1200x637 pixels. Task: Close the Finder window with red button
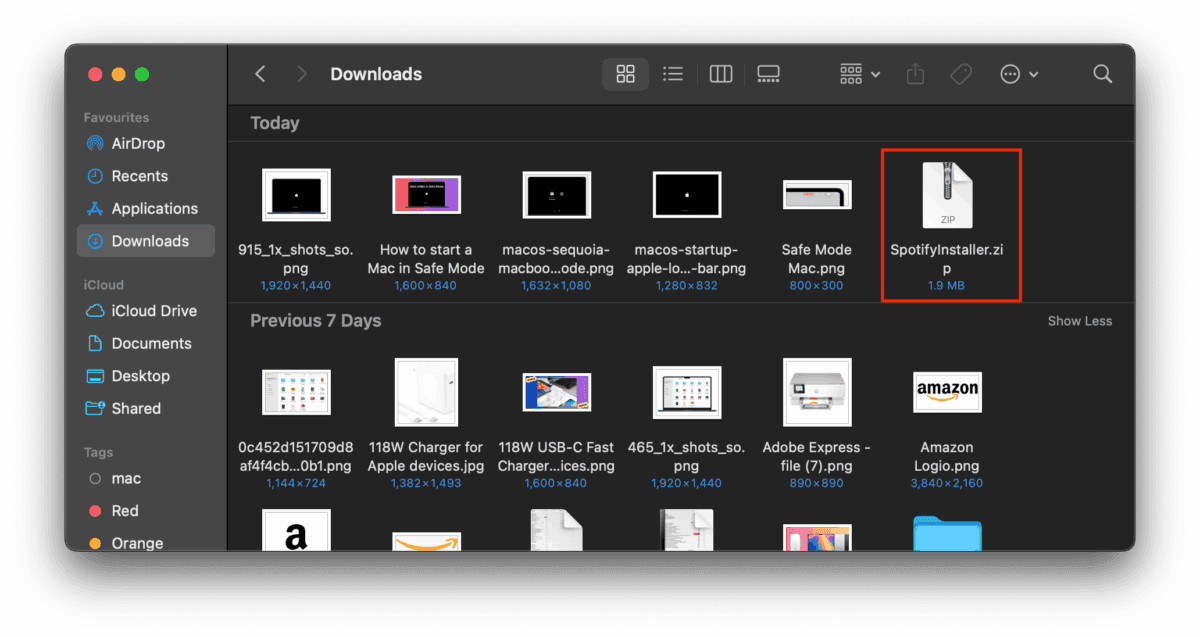coord(96,74)
